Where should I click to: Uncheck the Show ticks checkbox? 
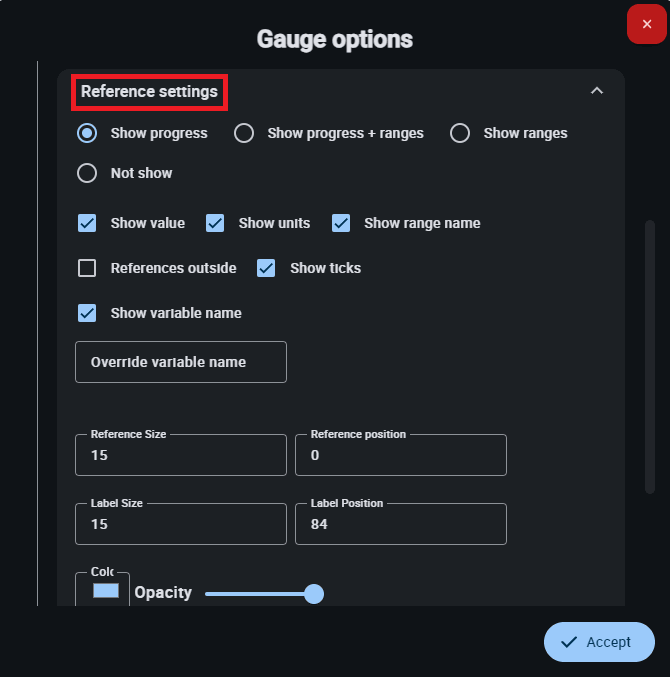(266, 268)
